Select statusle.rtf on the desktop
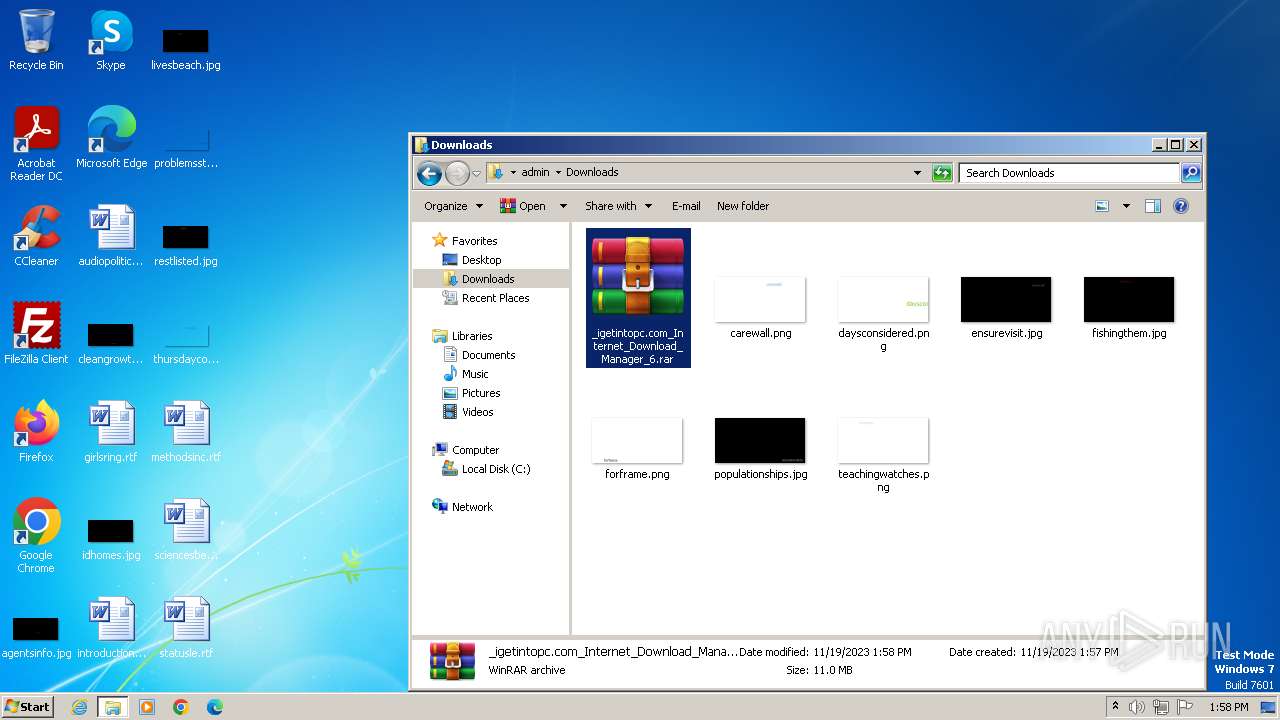 186,628
